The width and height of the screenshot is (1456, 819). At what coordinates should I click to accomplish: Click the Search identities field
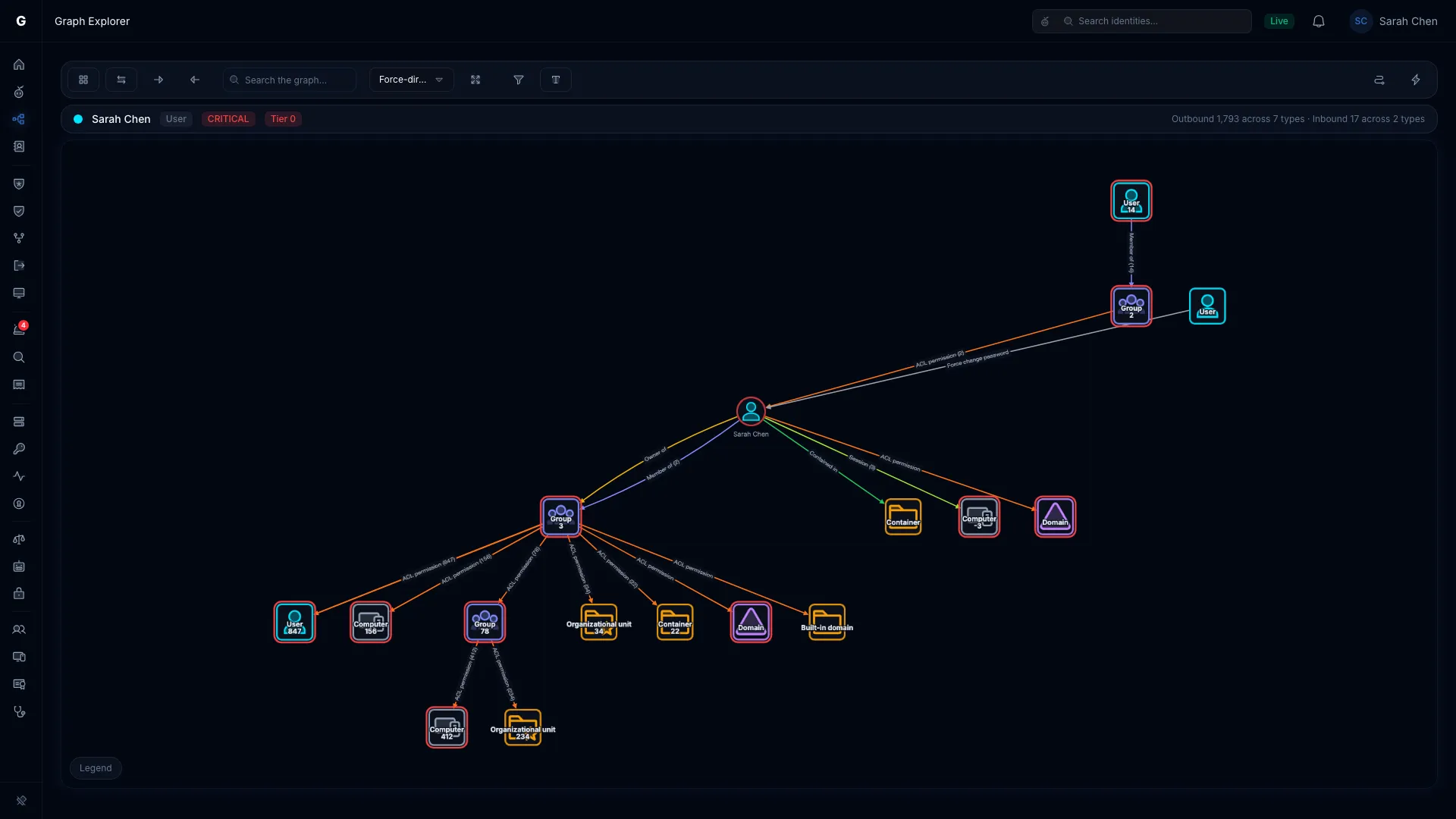(1142, 21)
